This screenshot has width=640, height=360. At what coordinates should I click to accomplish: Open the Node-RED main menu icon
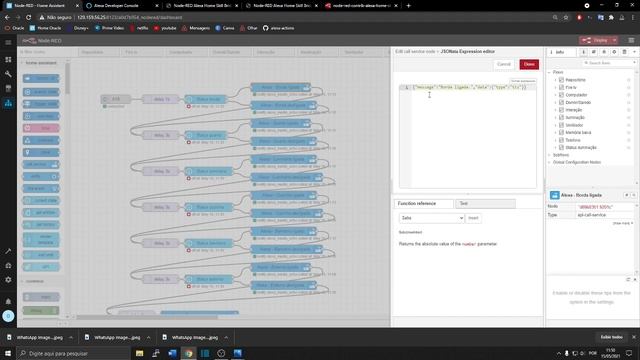(631, 40)
